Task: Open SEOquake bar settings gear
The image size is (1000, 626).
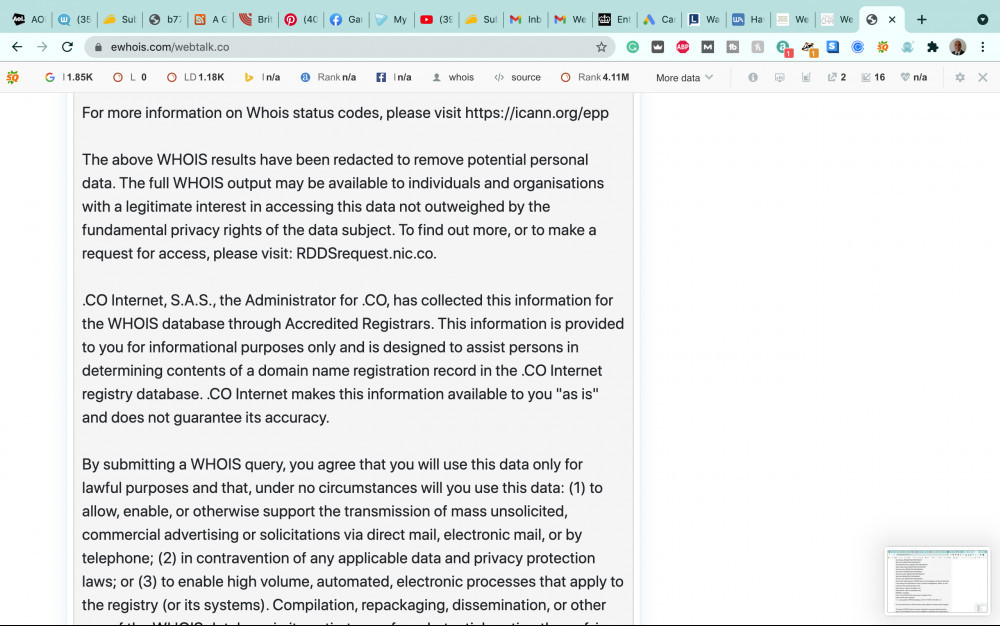Action: 960,77
